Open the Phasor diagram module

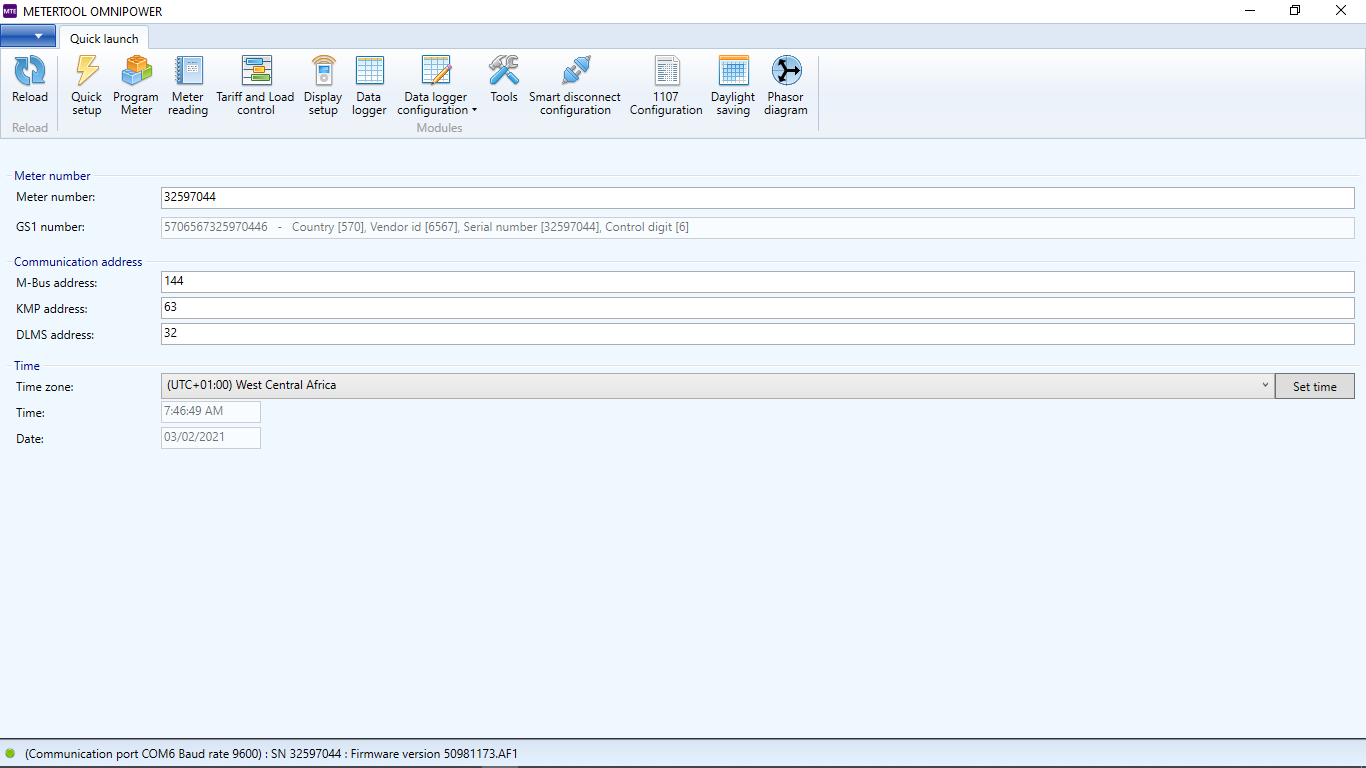tap(786, 85)
